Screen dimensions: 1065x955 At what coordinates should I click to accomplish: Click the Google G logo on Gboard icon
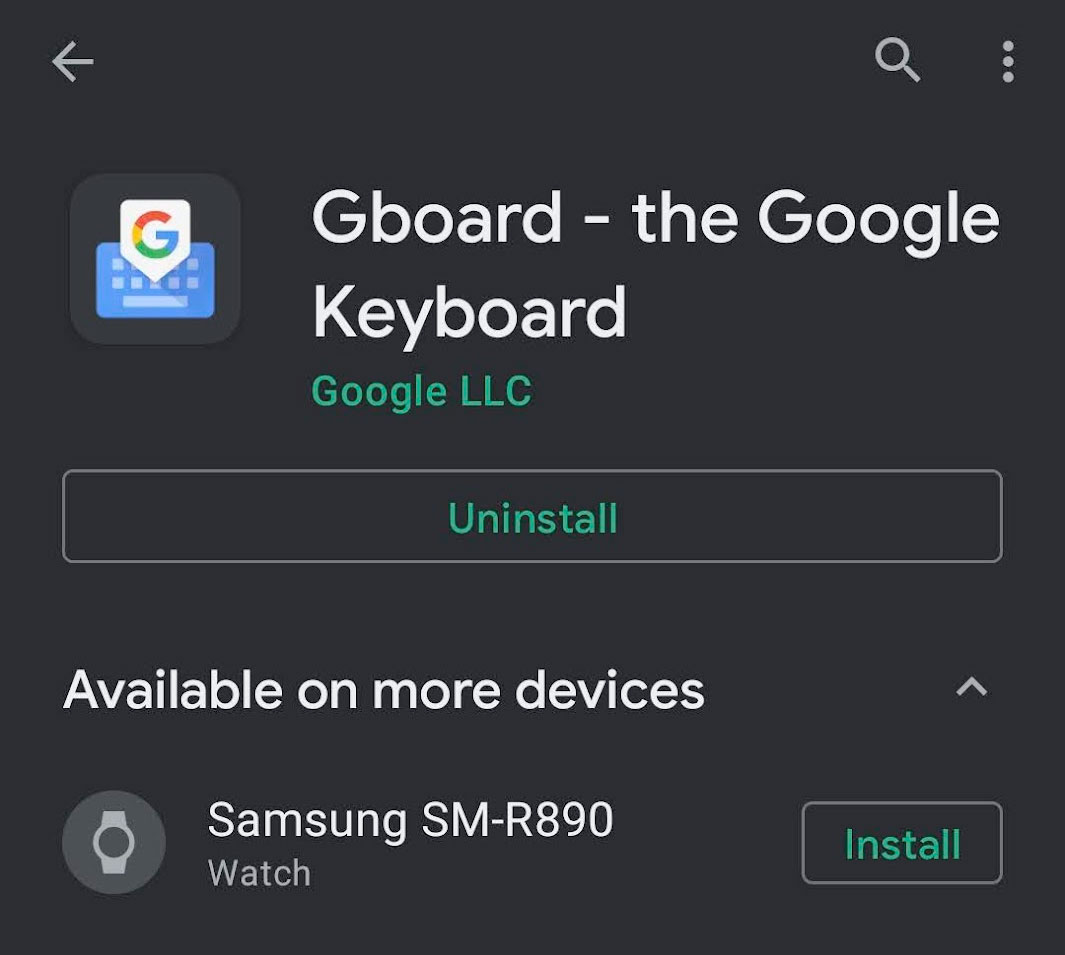tap(155, 234)
